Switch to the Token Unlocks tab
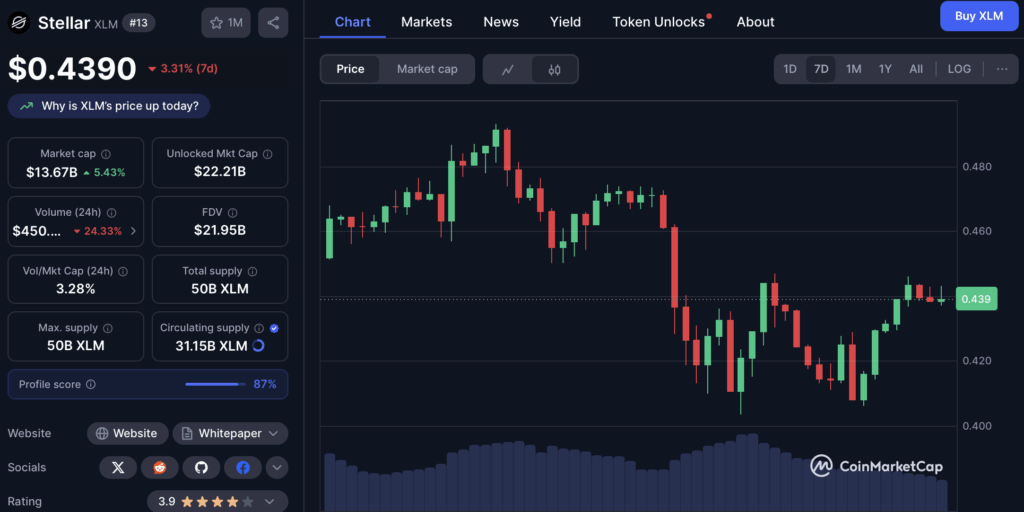Screen dimensions: 1024x512 pos(659,22)
